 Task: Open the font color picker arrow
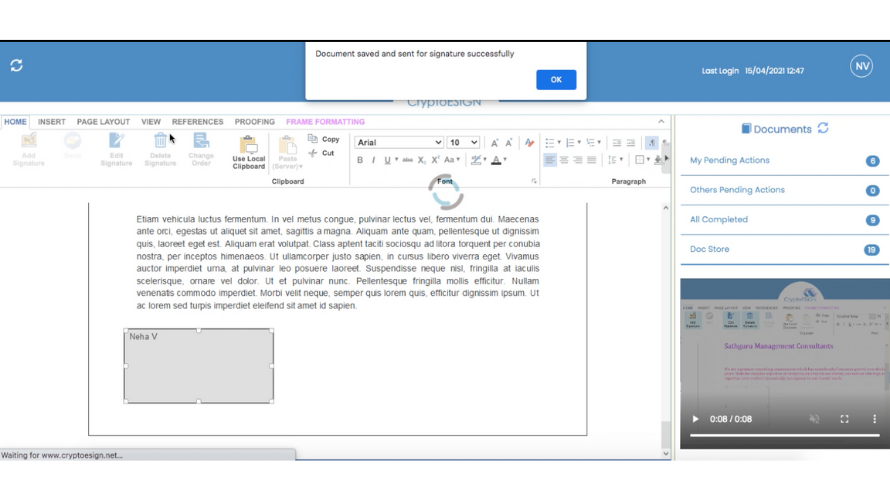coord(506,160)
